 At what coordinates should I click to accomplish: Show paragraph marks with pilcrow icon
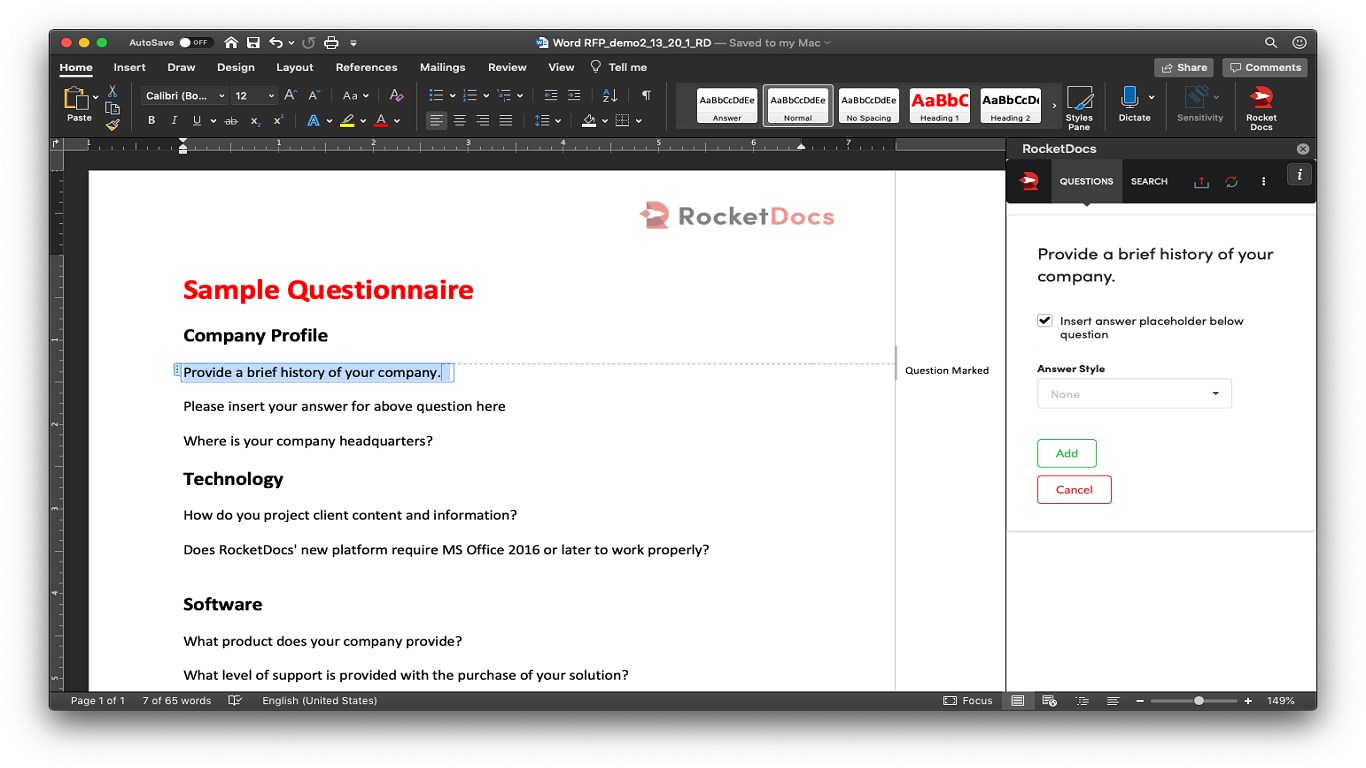click(x=646, y=95)
